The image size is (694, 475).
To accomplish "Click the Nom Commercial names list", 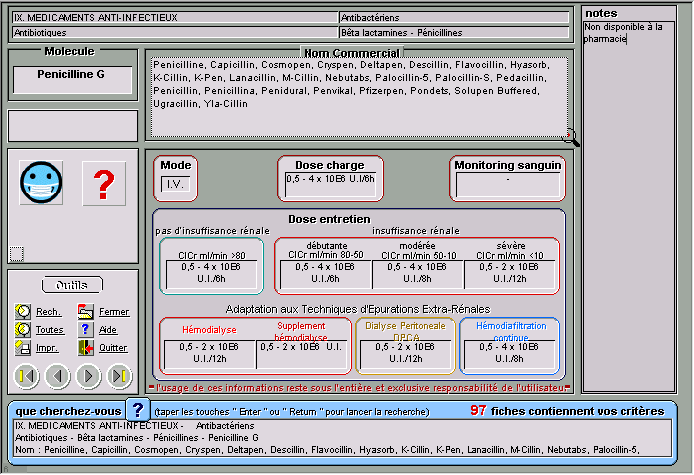I will click(x=359, y=97).
